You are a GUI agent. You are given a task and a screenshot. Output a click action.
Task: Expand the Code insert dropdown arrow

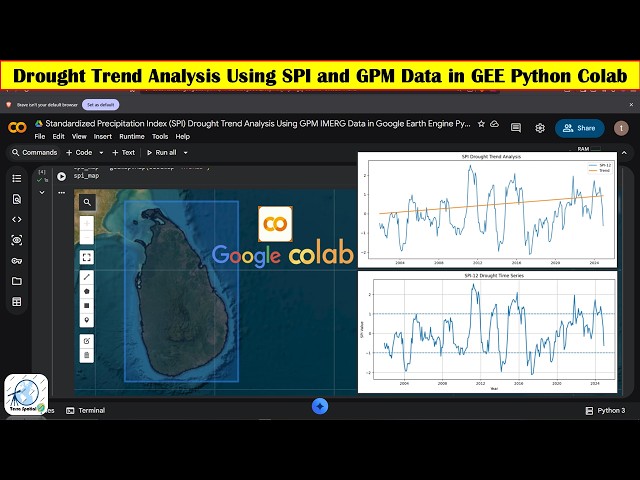(101, 153)
